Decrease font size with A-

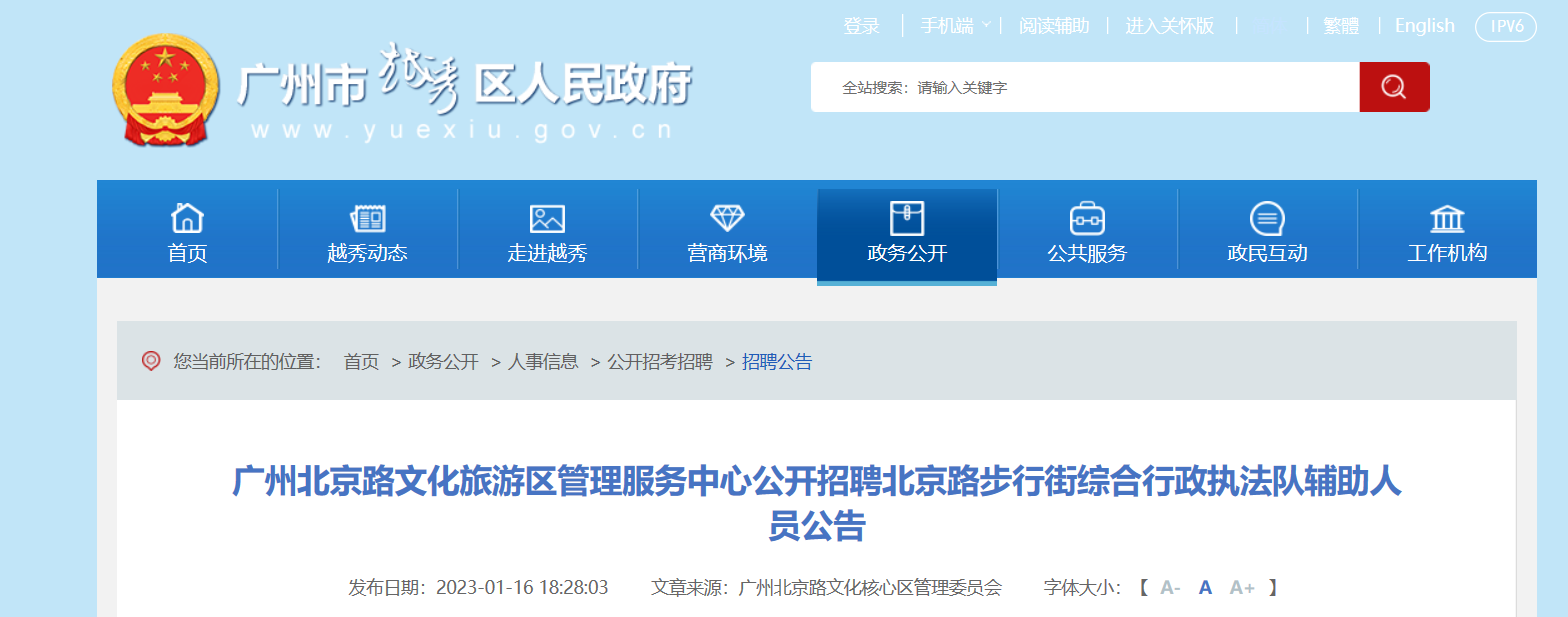click(x=1170, y=588)
